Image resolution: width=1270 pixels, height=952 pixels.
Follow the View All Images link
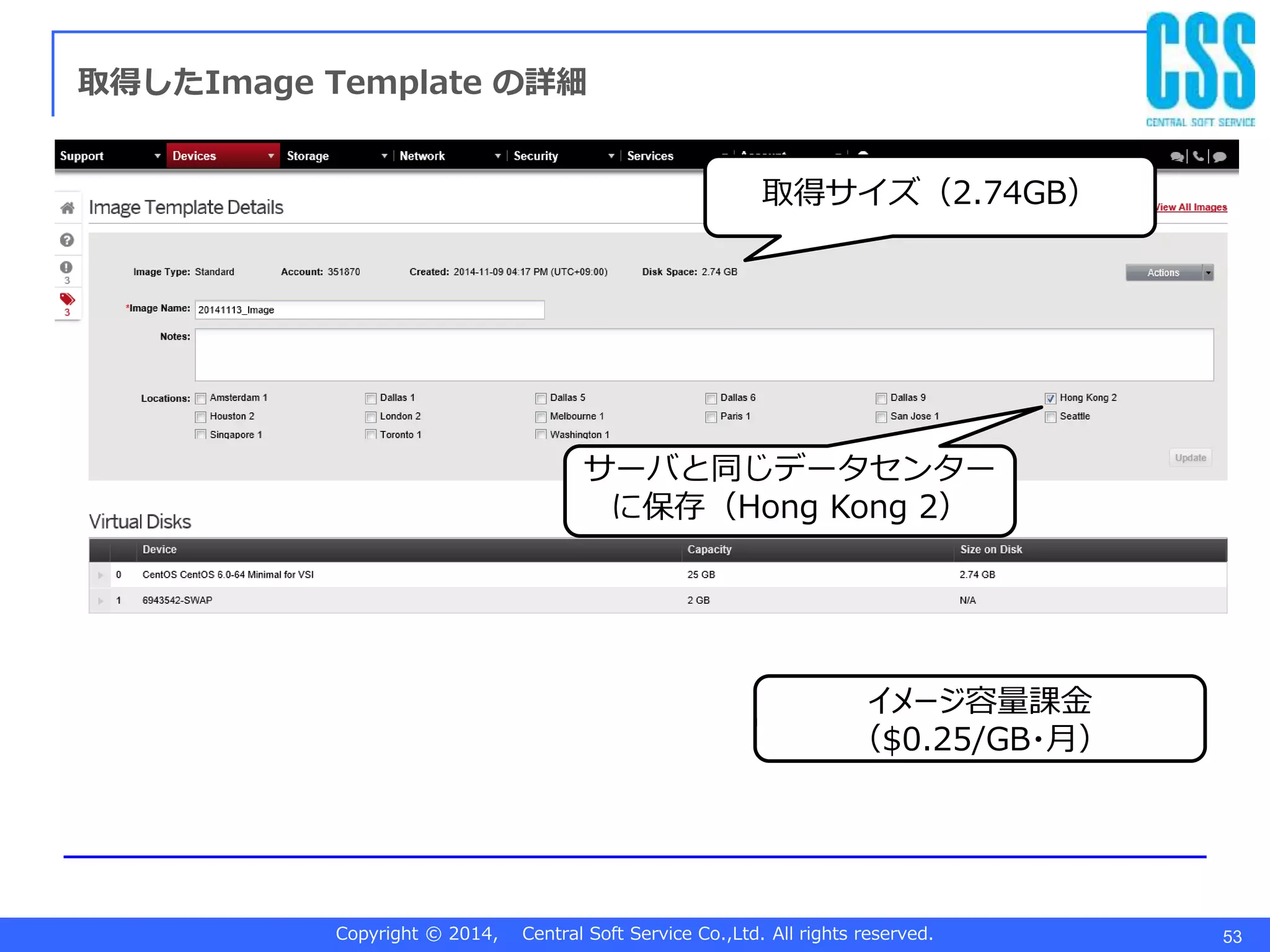tap(1191, 208)
